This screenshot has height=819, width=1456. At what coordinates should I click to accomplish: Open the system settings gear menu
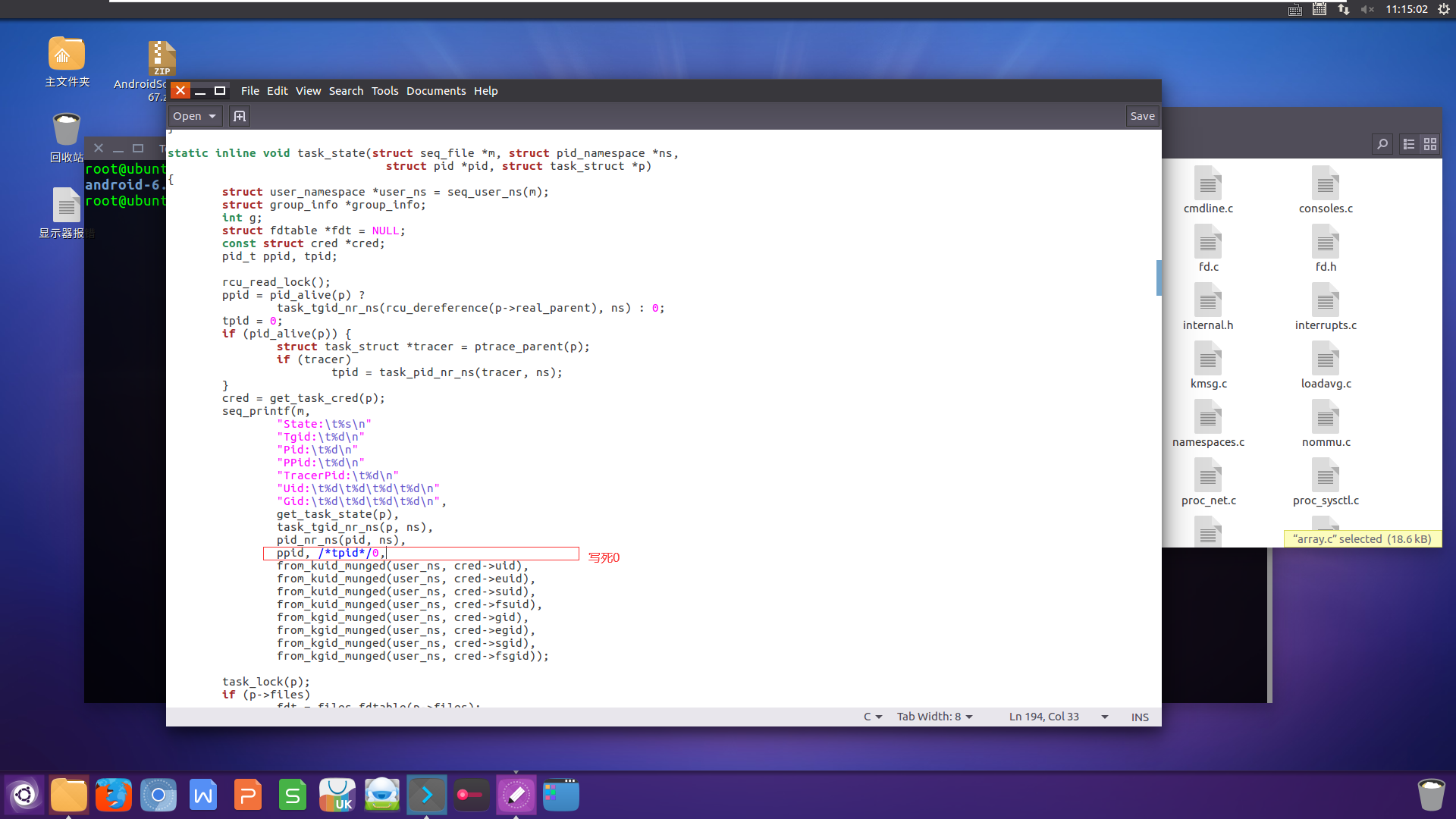click(x=1444, y=9)
